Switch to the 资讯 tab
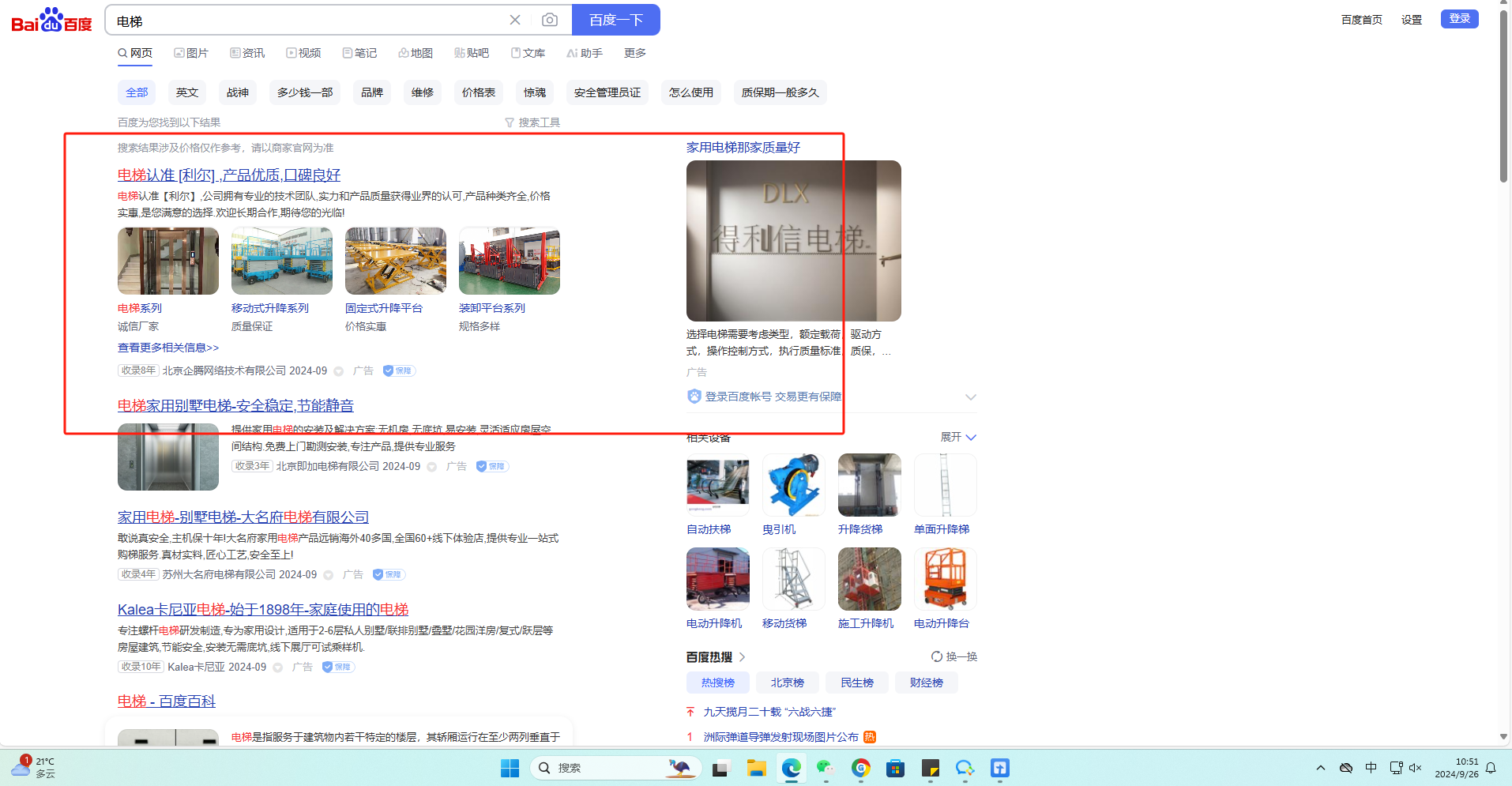This screenshot has height=786, width=1512. pos(247,53)
